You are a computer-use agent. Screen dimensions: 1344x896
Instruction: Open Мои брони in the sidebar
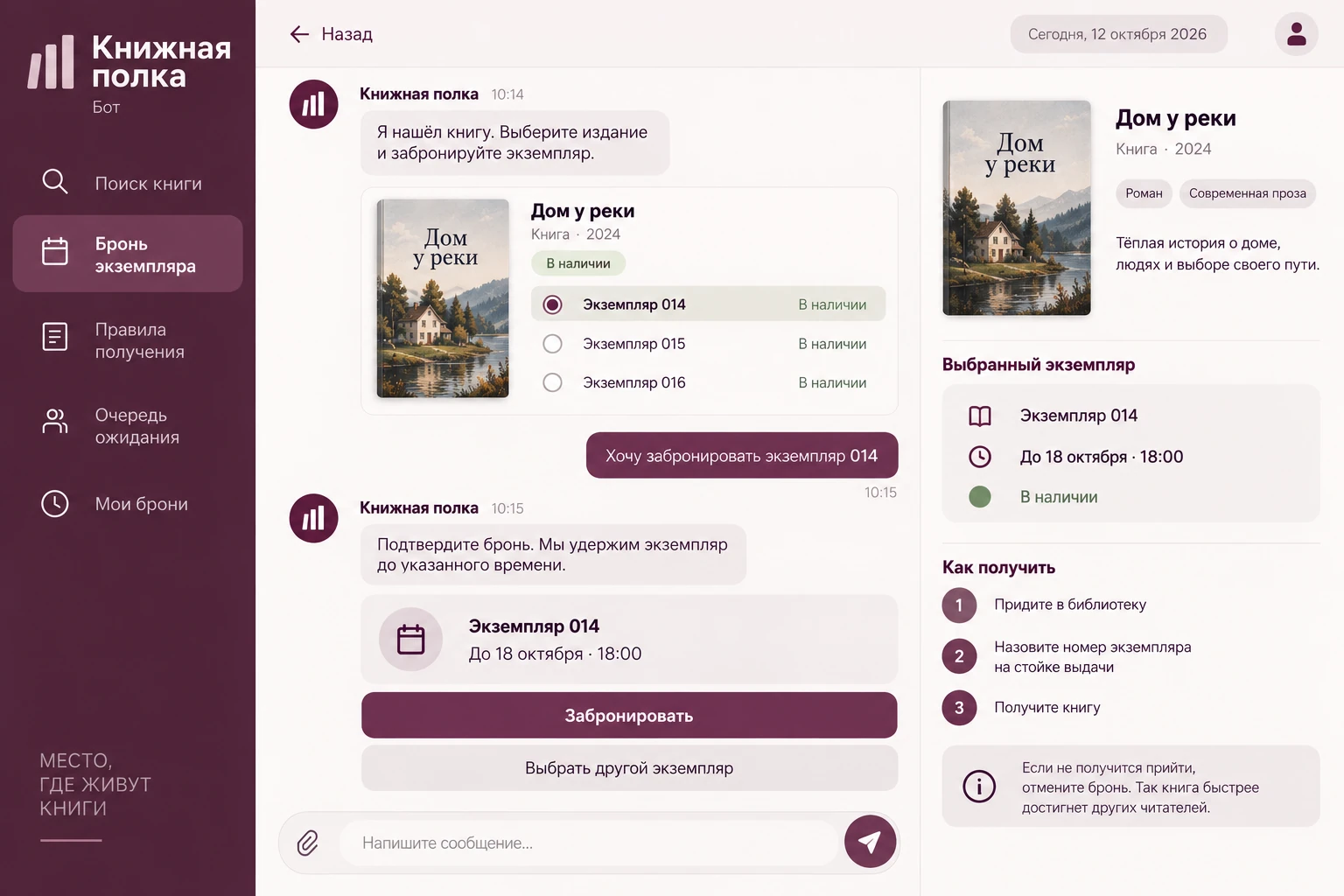coord(128,504)
